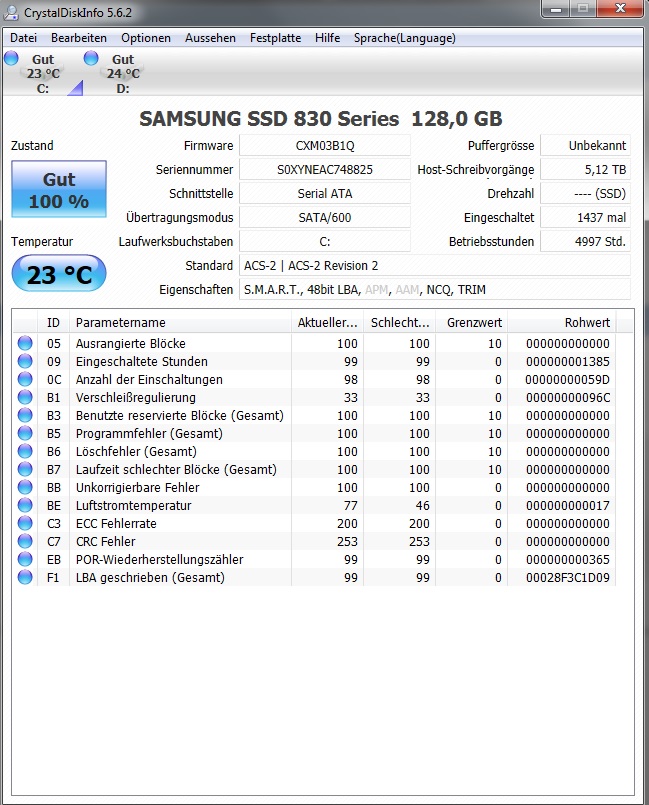Select the Luftstromtemperatur parameter name
649x805 pixels.
[x=133, y=505]
